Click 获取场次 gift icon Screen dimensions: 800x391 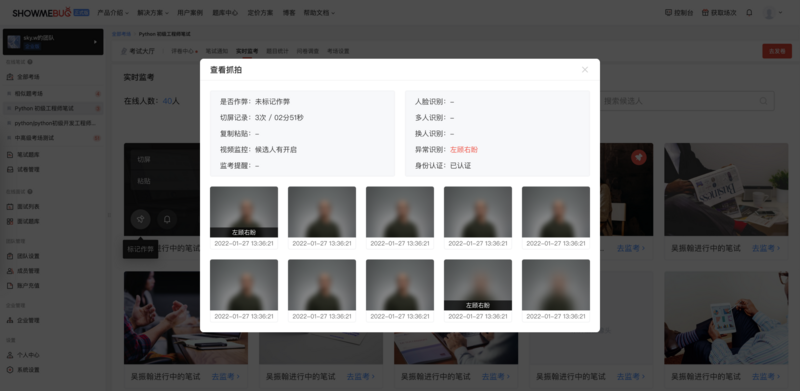point(705,13)
